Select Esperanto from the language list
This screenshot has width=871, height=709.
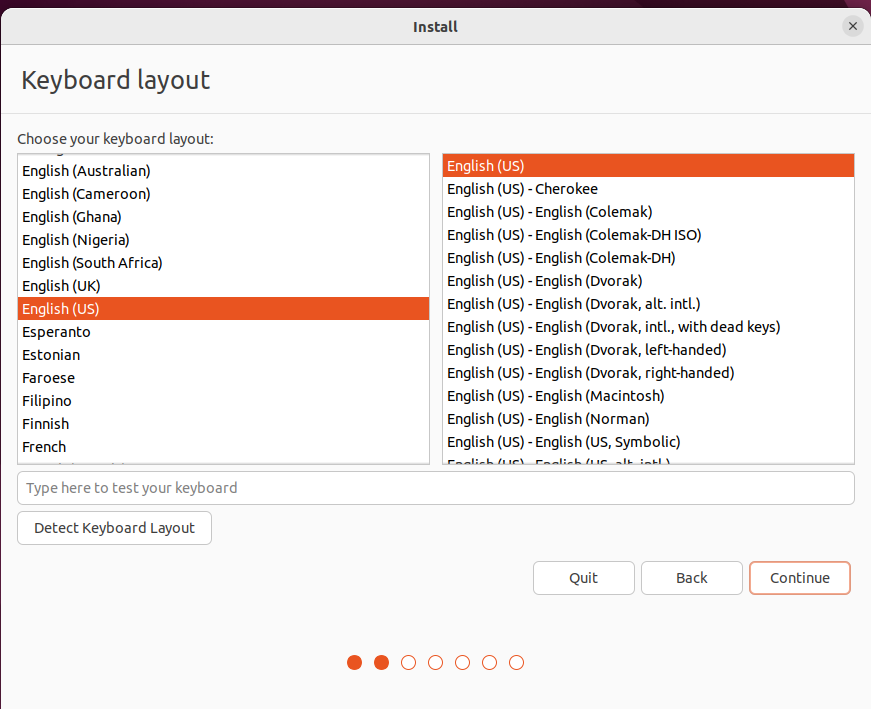coord(56,332)
